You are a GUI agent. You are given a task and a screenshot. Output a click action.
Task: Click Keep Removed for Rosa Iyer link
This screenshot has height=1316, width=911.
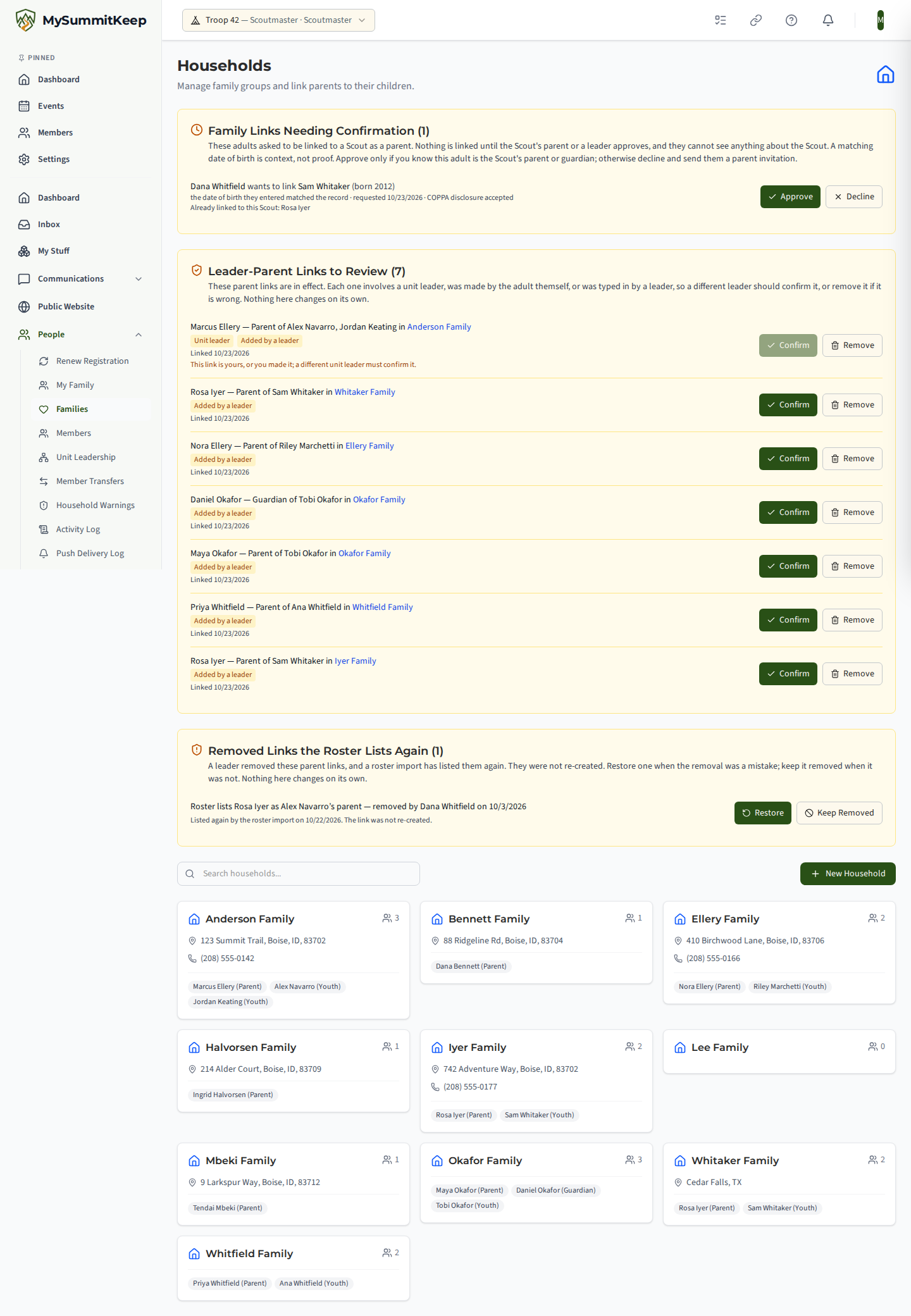(x=839, y=813)
